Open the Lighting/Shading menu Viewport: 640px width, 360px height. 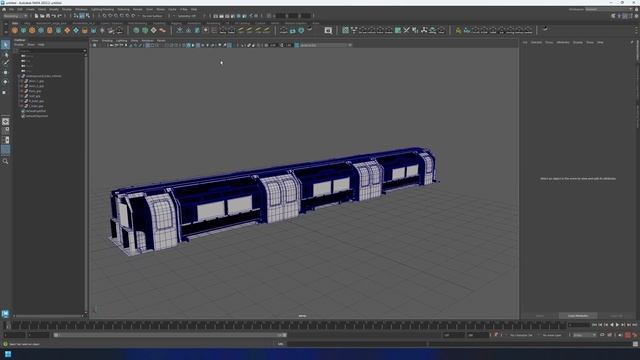coord(102,9)
